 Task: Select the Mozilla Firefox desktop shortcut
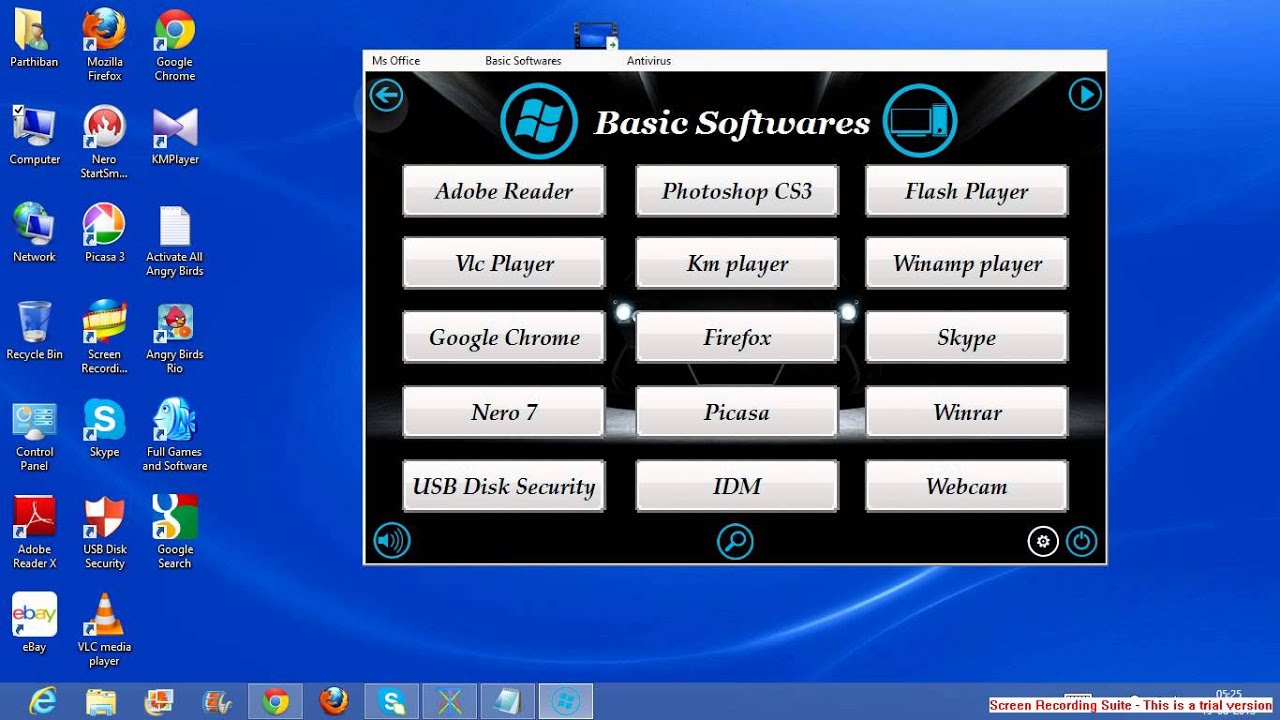[x=104, y=45]
